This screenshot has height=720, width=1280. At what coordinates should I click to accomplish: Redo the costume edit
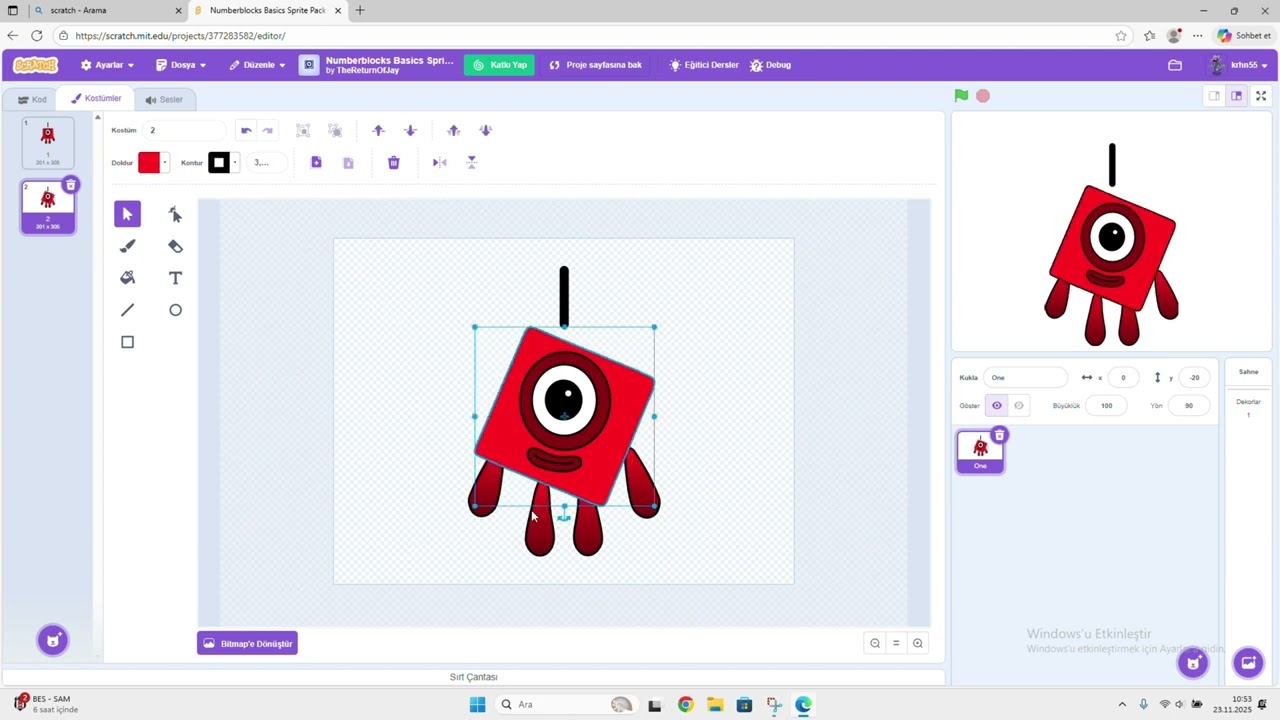(x=268, y=130)
